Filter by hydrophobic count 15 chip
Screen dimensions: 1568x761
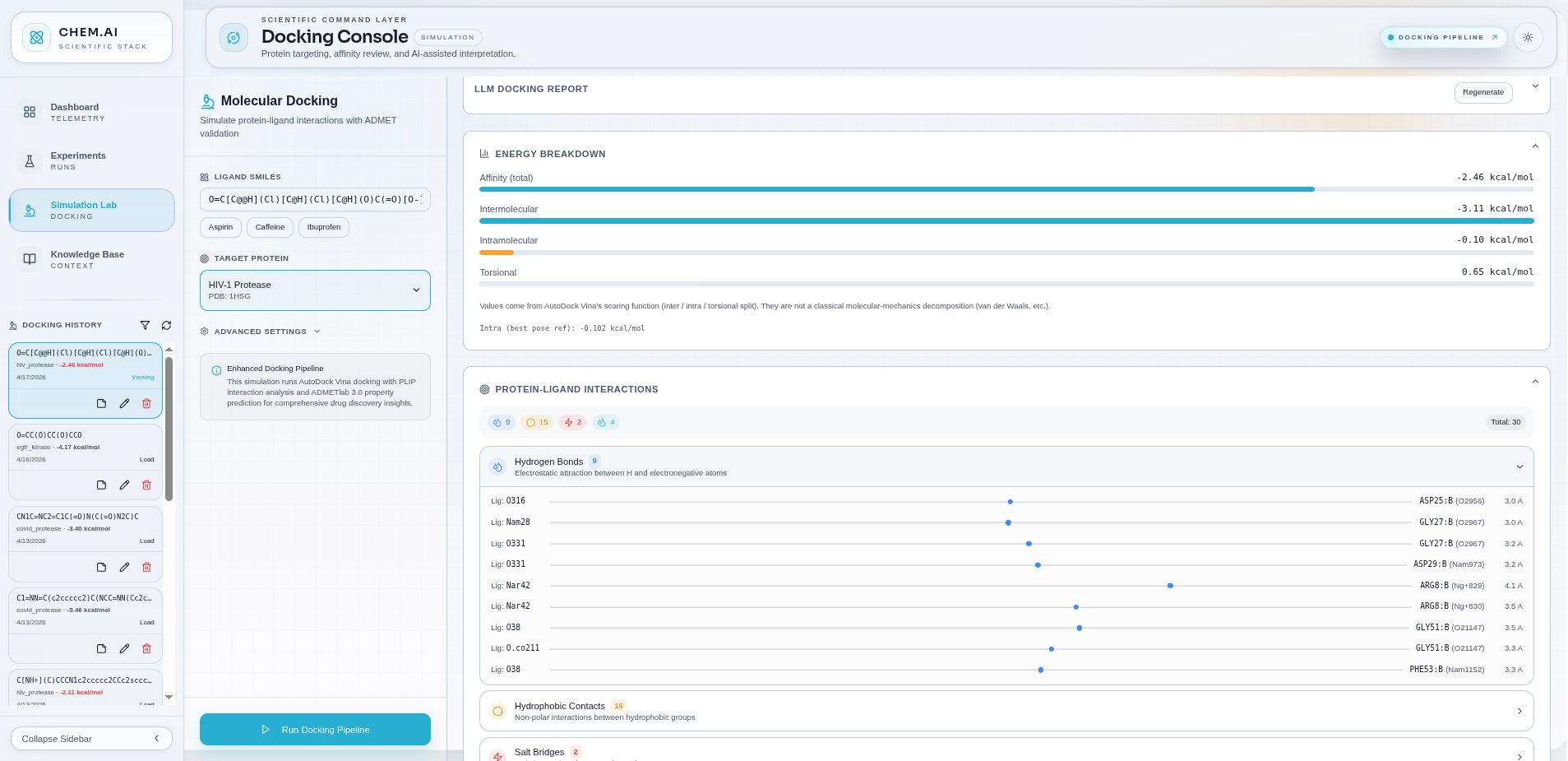click(x=537, y=422)
